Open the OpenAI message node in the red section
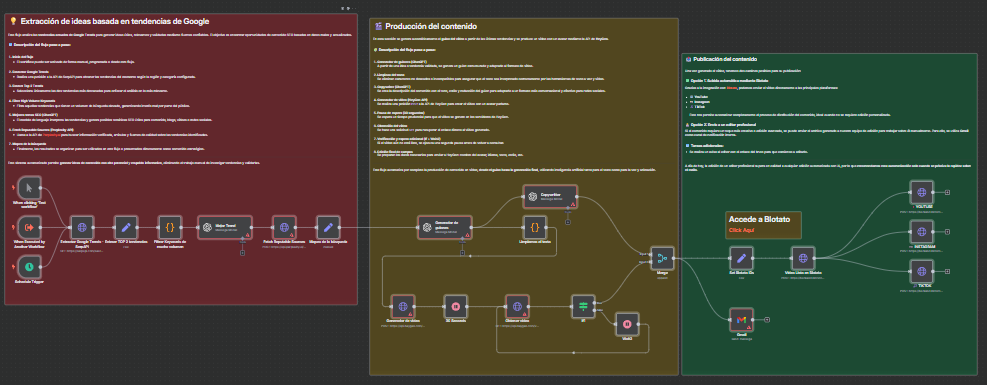This screenshot has height=385, width=987. [225, 227]
